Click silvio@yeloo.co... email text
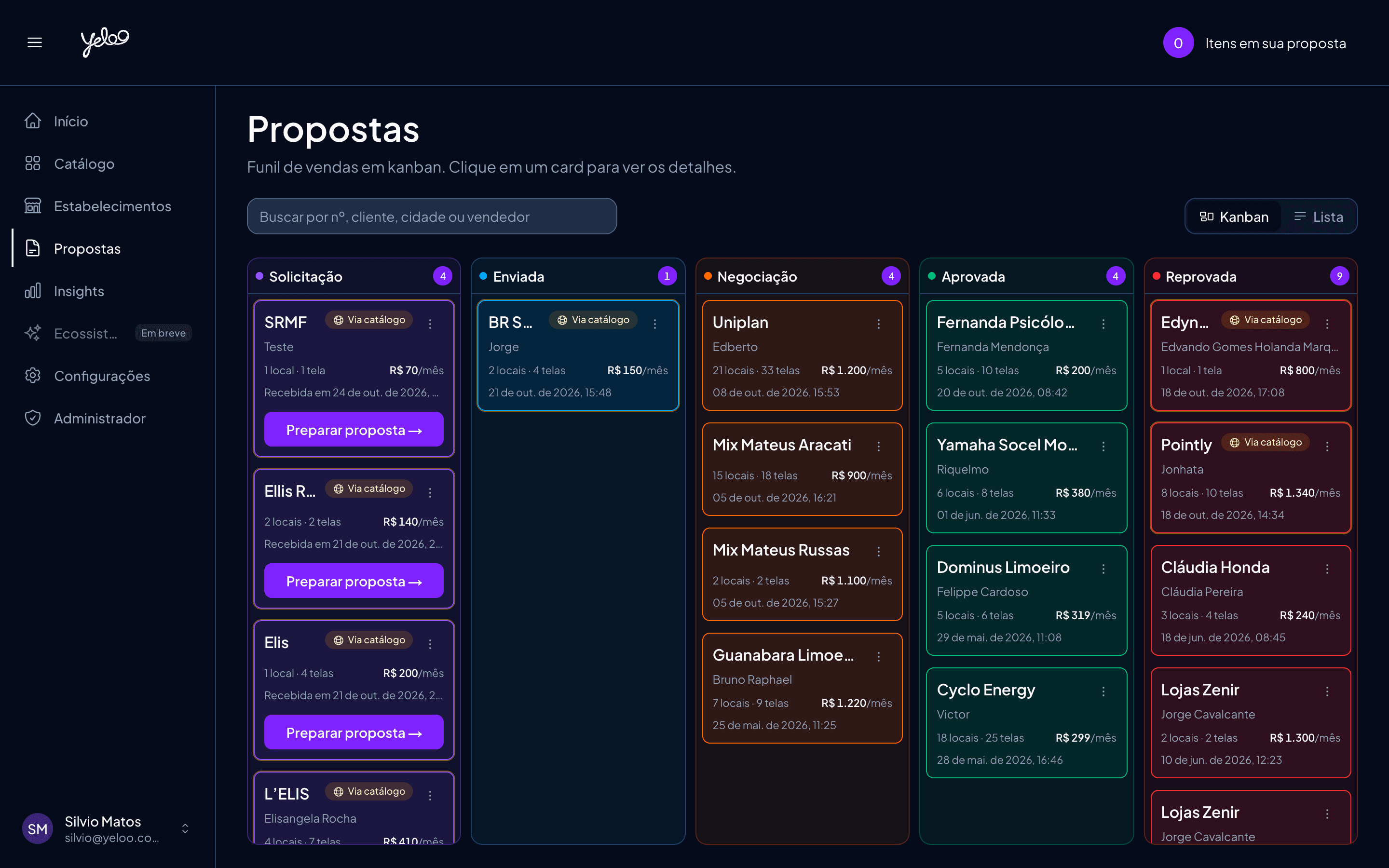Viewport: 1389px width, 868px height. pos(112,838)
